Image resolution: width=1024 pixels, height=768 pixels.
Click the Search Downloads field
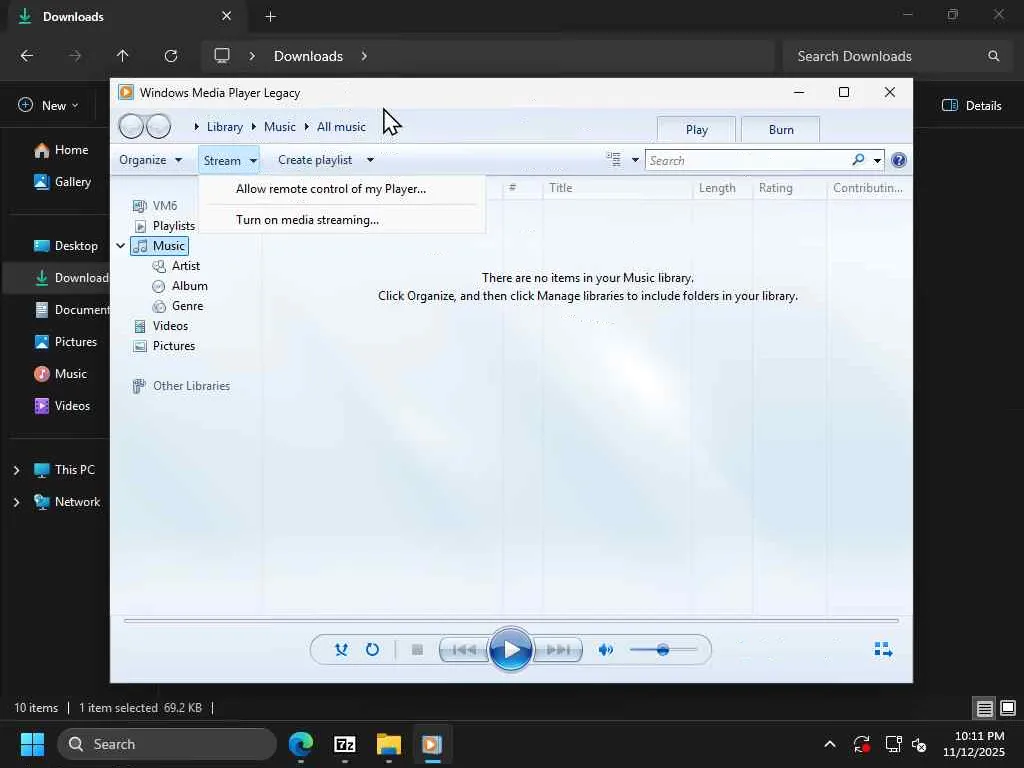(898, 56)
